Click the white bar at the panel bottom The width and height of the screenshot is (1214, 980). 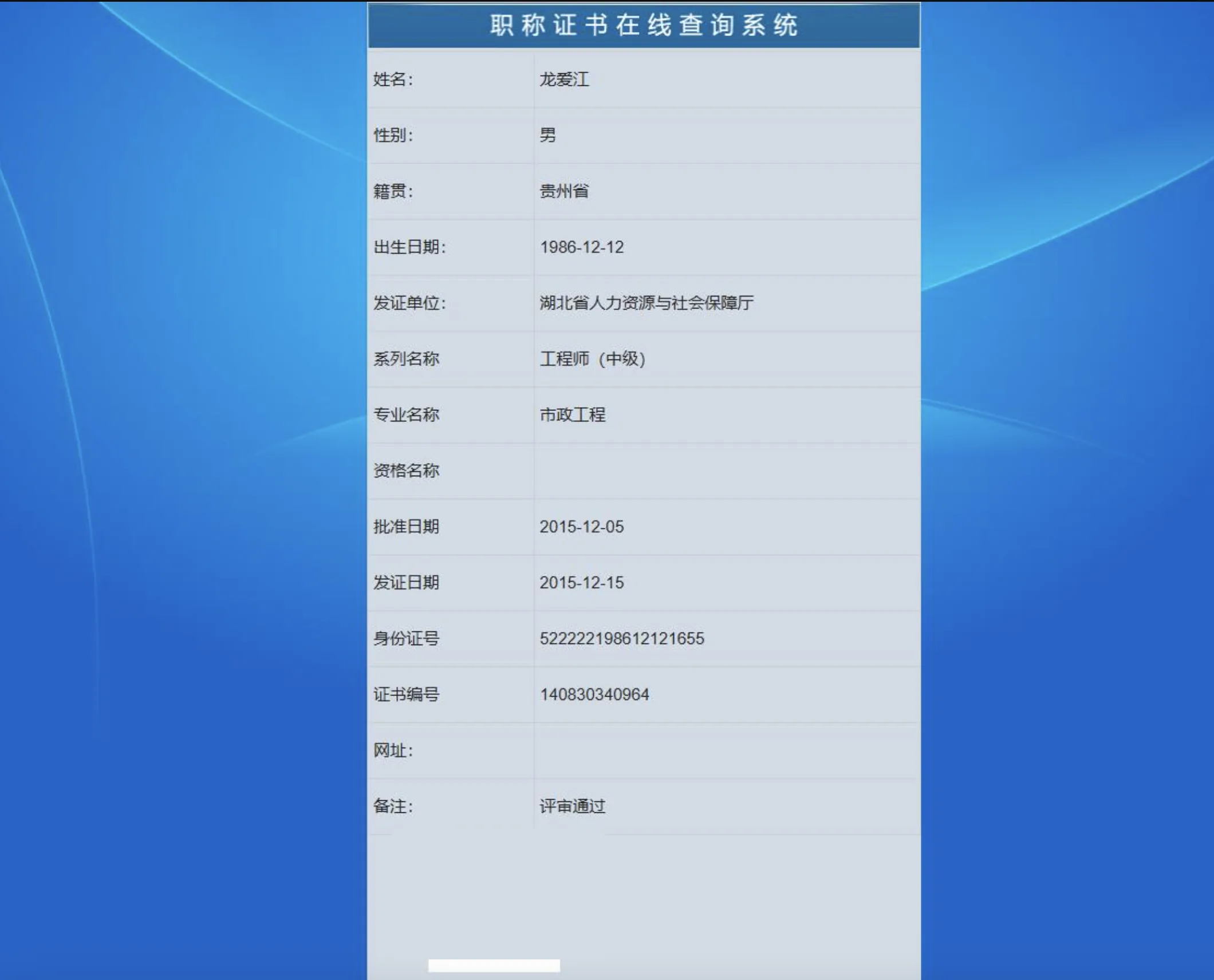[494, 966]
